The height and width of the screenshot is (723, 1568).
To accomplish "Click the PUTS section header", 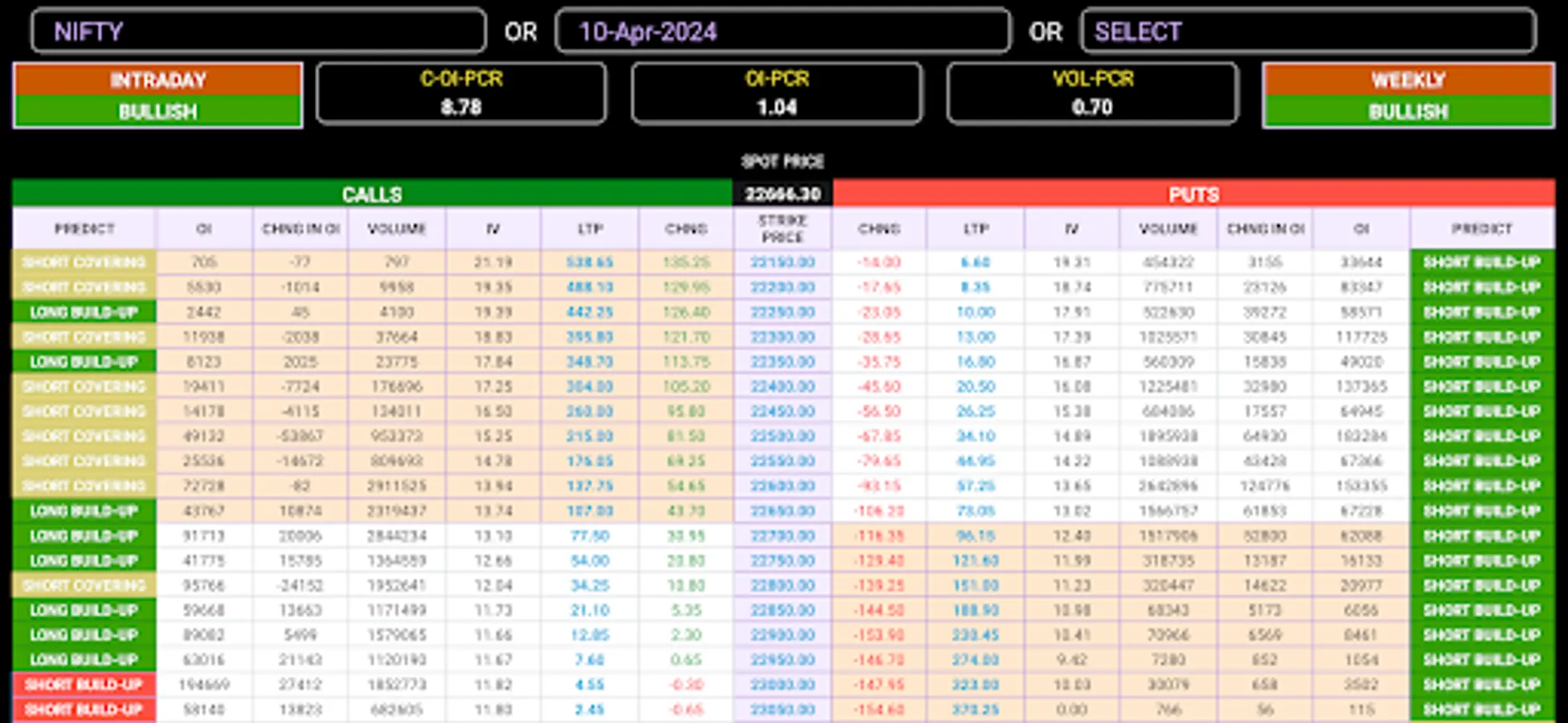I will tap(1194, 194).
